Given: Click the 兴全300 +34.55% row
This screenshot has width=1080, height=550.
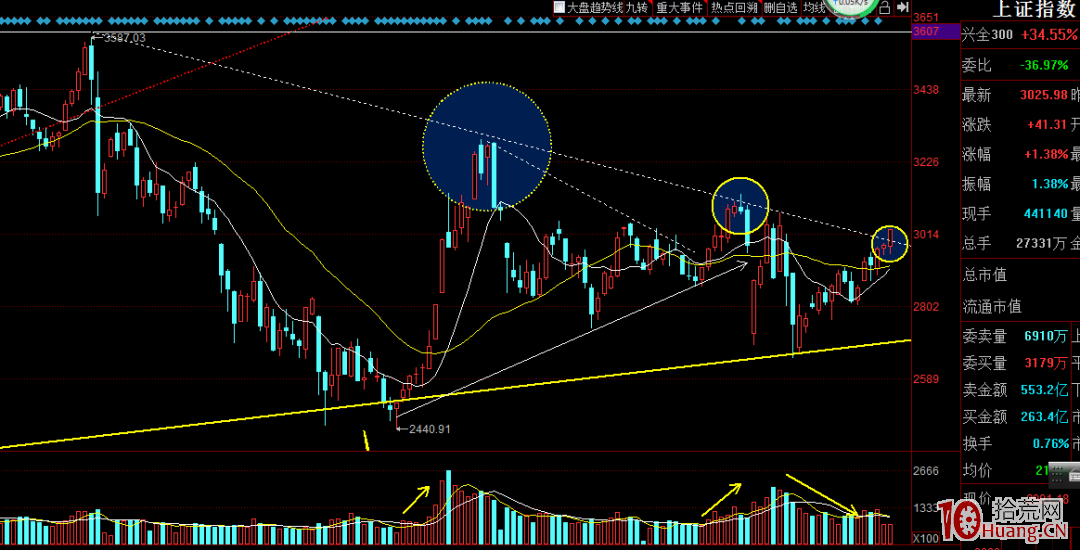Looking at the screenshot, I should click(x=1019, y=34).
